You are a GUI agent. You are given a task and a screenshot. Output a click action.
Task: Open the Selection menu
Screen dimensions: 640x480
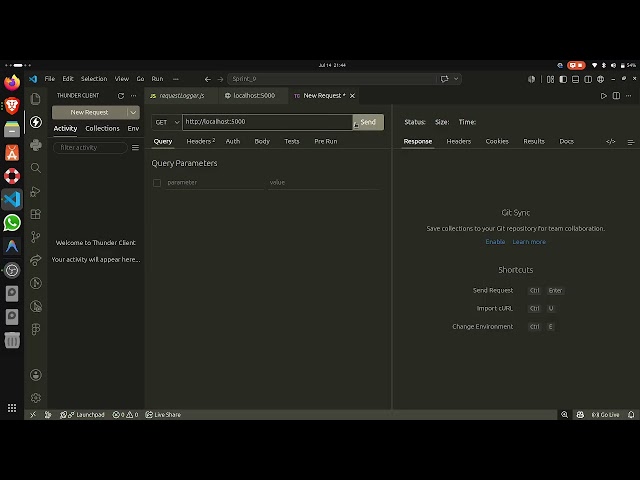[x=94, y=79]
